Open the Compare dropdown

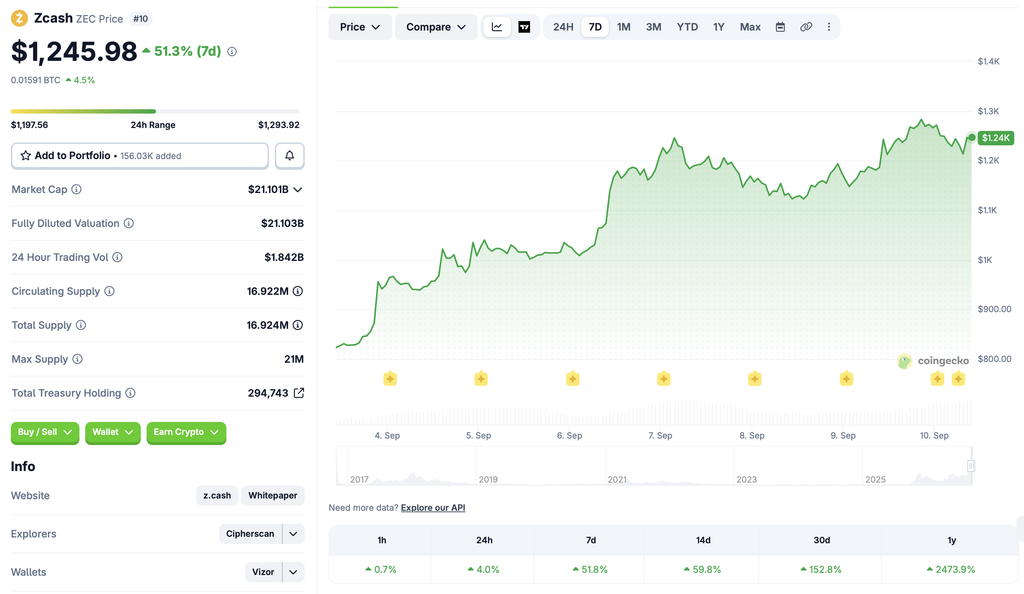click(436, 27)
